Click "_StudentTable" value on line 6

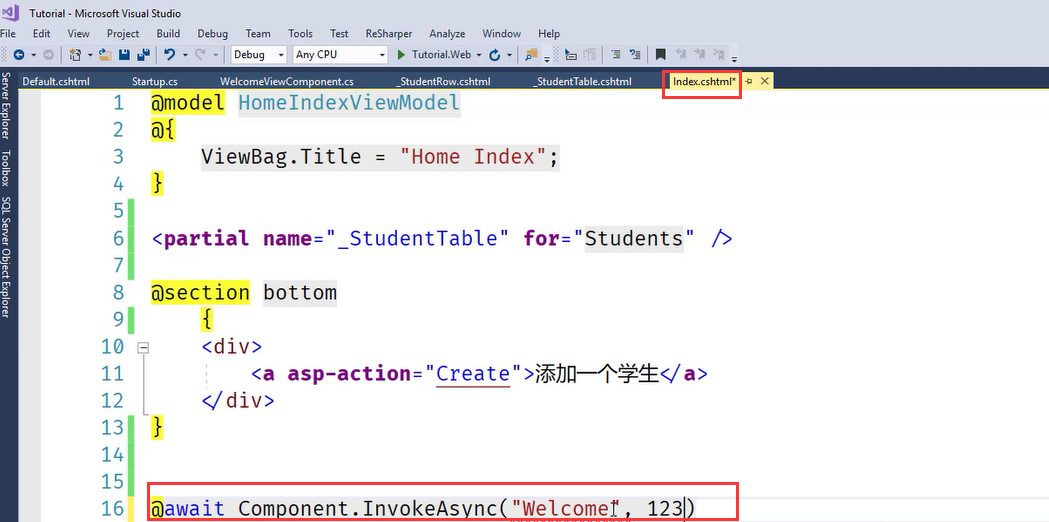point(418,238)
